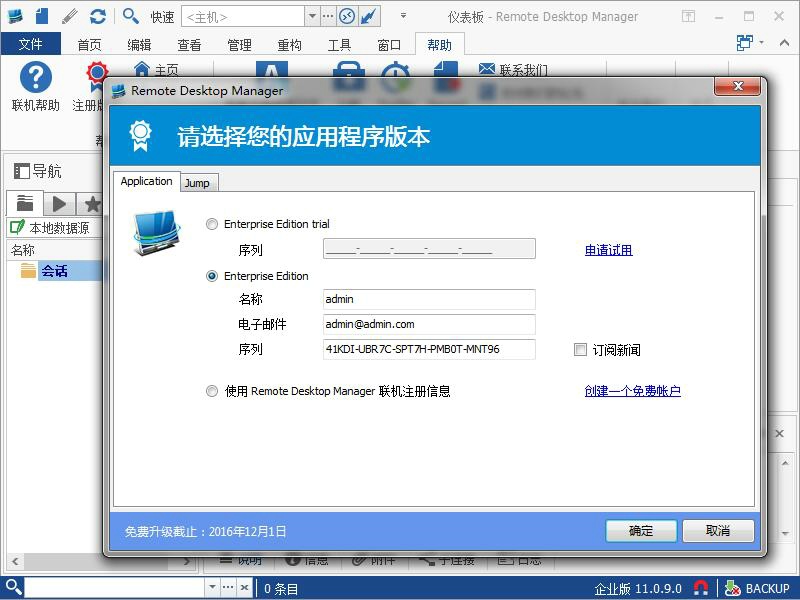
Task: Click the status bar search magnifier icon
Action: coord(13,588)
